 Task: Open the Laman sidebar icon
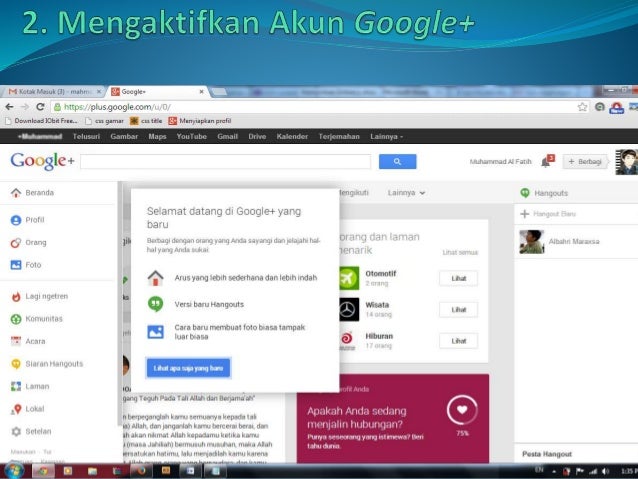tap(16, 386)
